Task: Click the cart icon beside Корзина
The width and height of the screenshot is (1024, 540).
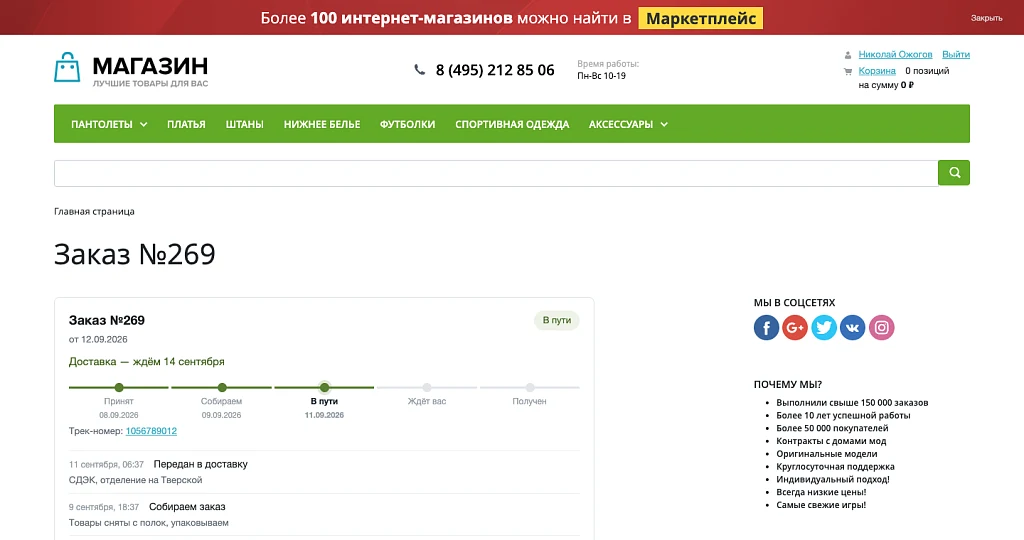Action: (x=848, y=71)
